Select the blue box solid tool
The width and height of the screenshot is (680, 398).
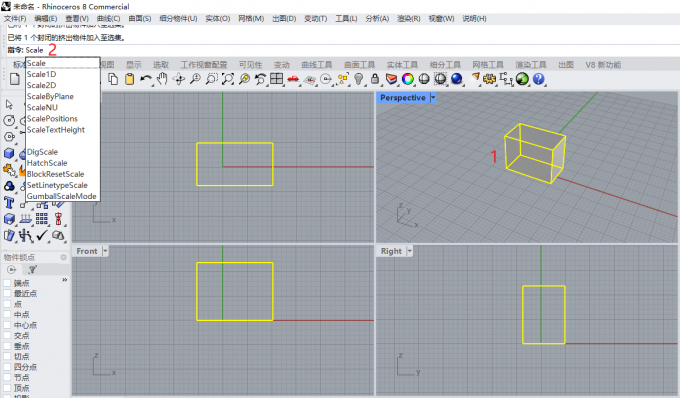pyautogui.click(x=9, y=153)
